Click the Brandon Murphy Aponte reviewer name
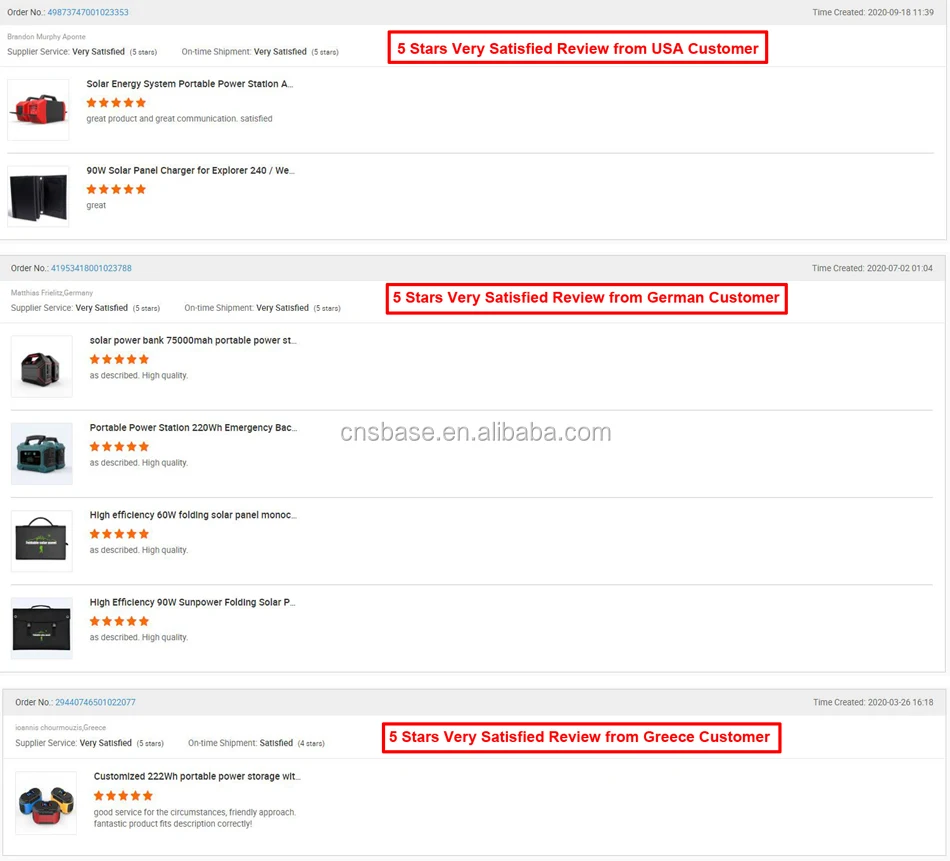This screenshot has width=950, height=861. (x=47, y=36)
